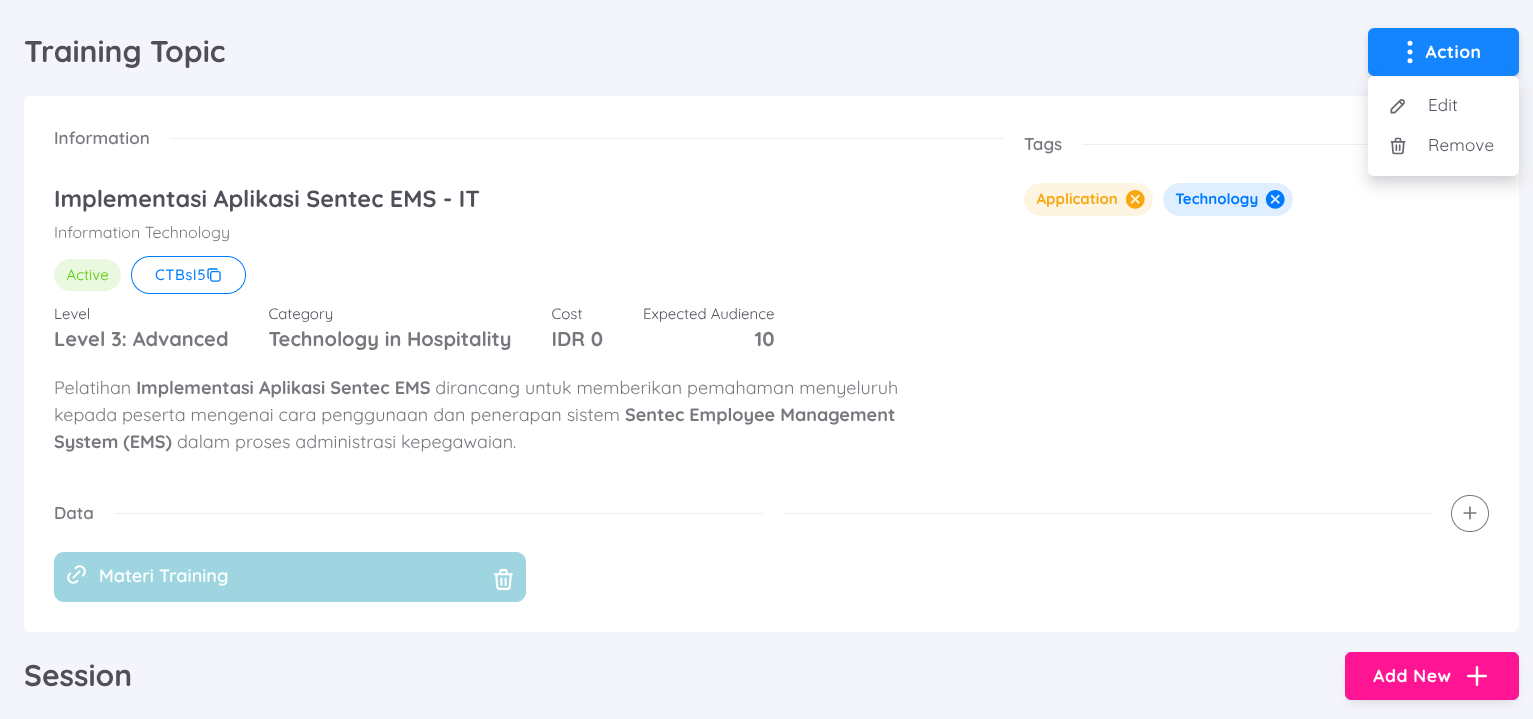Delete Materi Training using its trash icon
This screenshot has width=1533, height=719.
[x=503, y=579]
